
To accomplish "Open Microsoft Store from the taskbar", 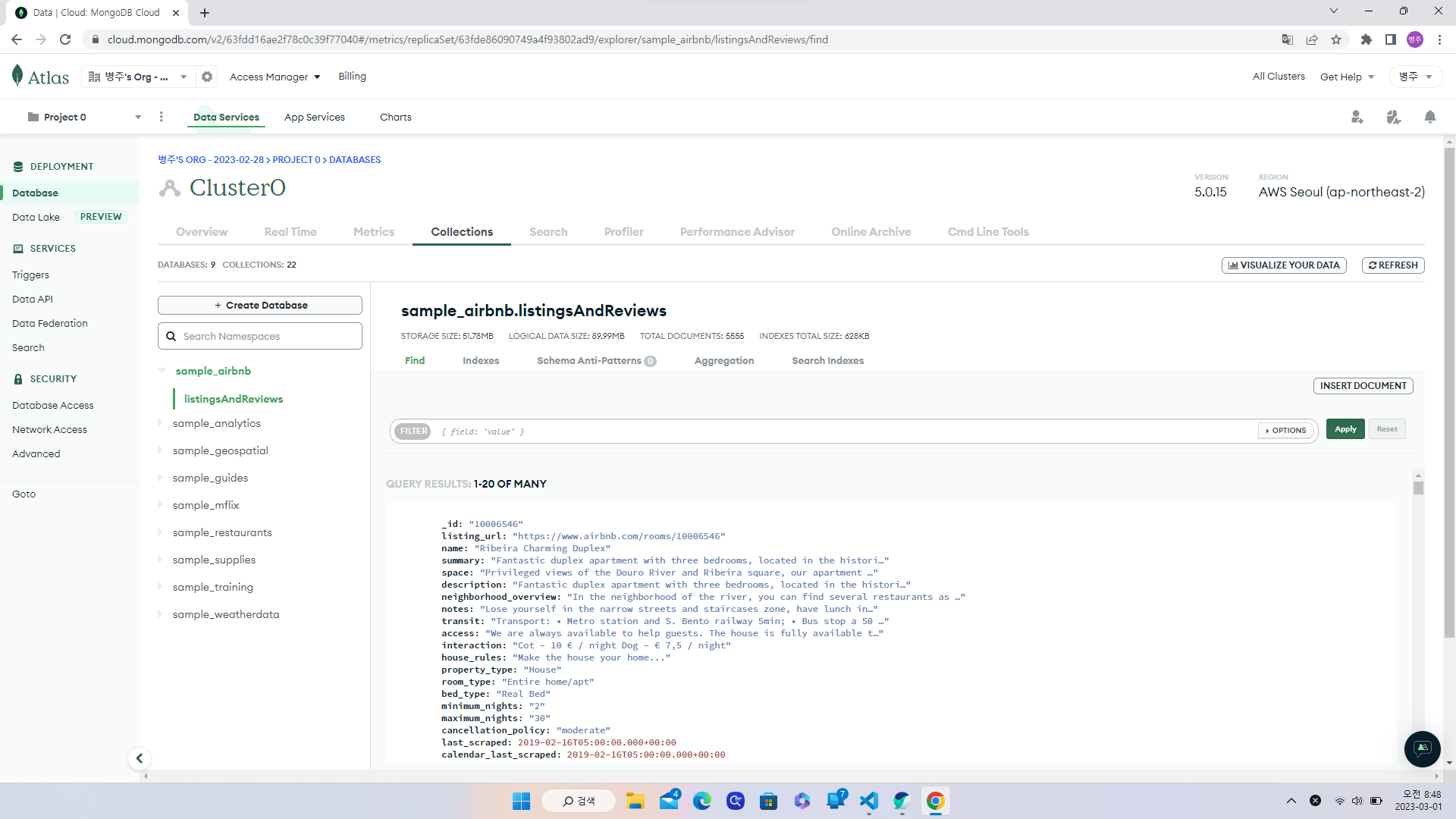I will (769, 801).
